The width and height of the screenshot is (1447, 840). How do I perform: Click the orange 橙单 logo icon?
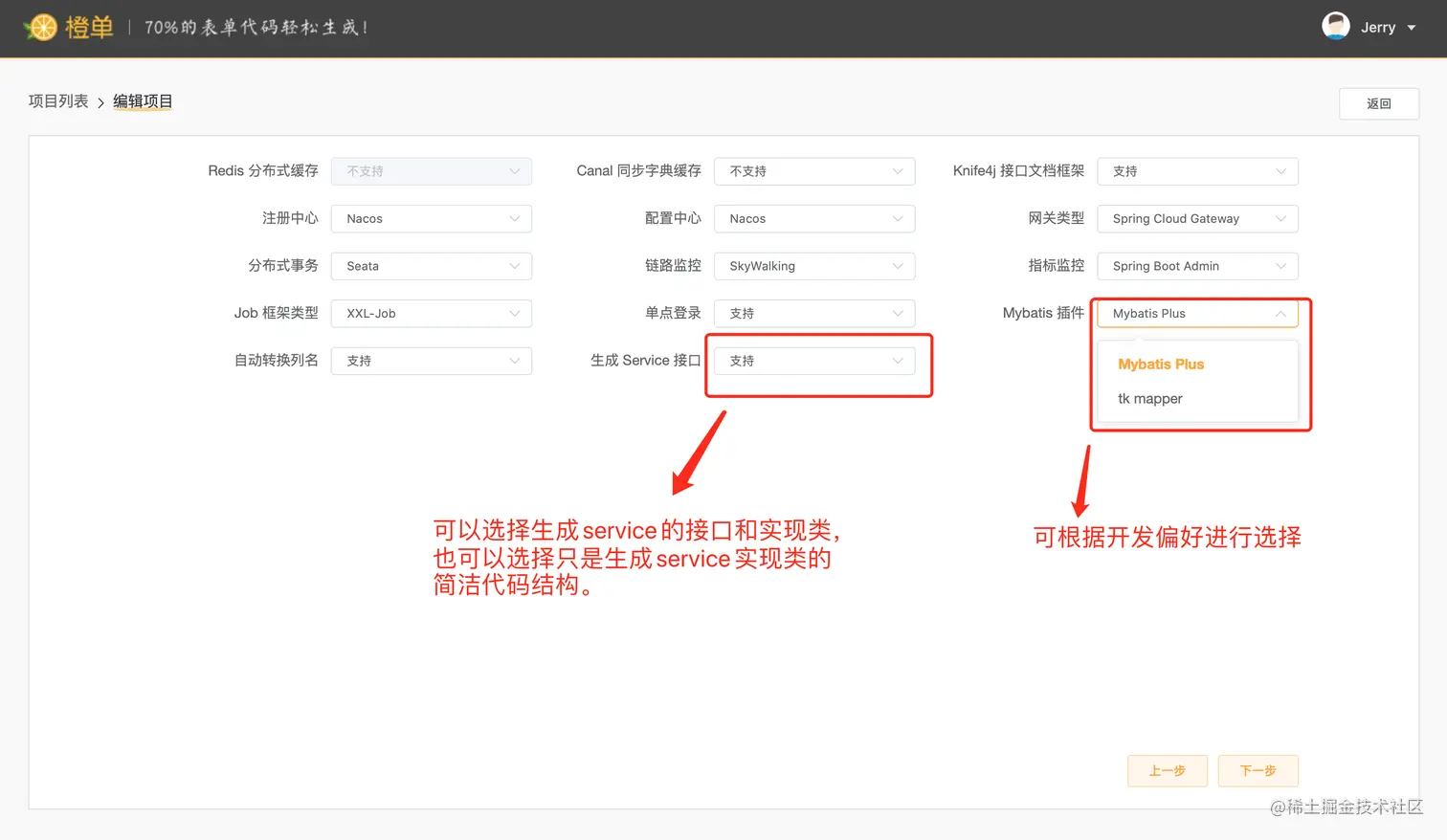pyautogui.click(x=40, y=28)
